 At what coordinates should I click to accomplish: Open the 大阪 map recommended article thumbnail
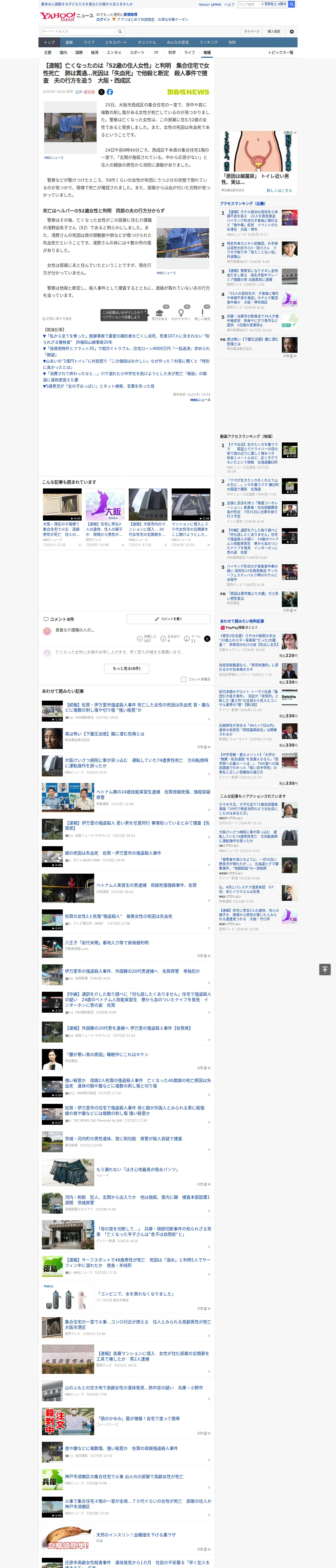pos(105,504)
